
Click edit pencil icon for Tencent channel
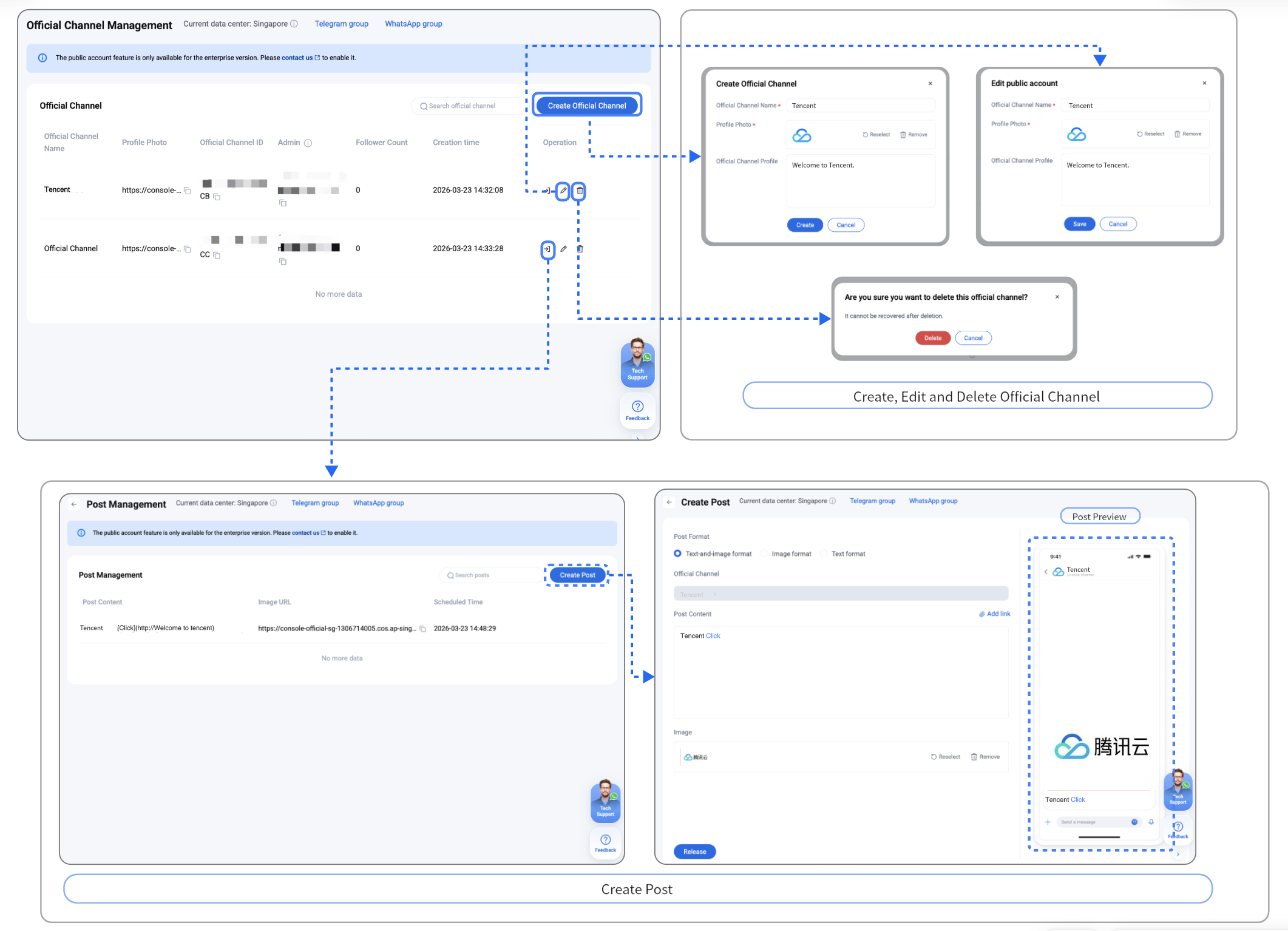pyautogui.click(x=563, y=191)
